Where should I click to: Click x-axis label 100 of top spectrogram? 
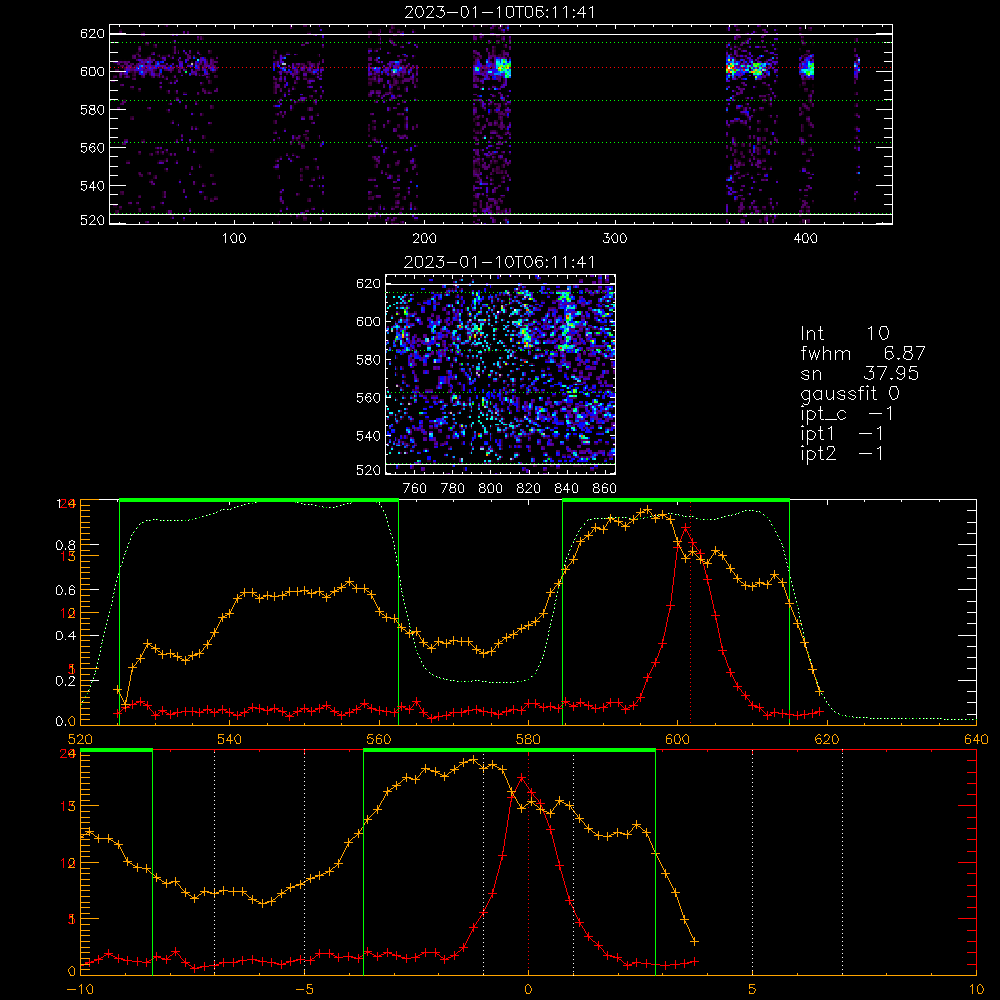tap(234, 239)
